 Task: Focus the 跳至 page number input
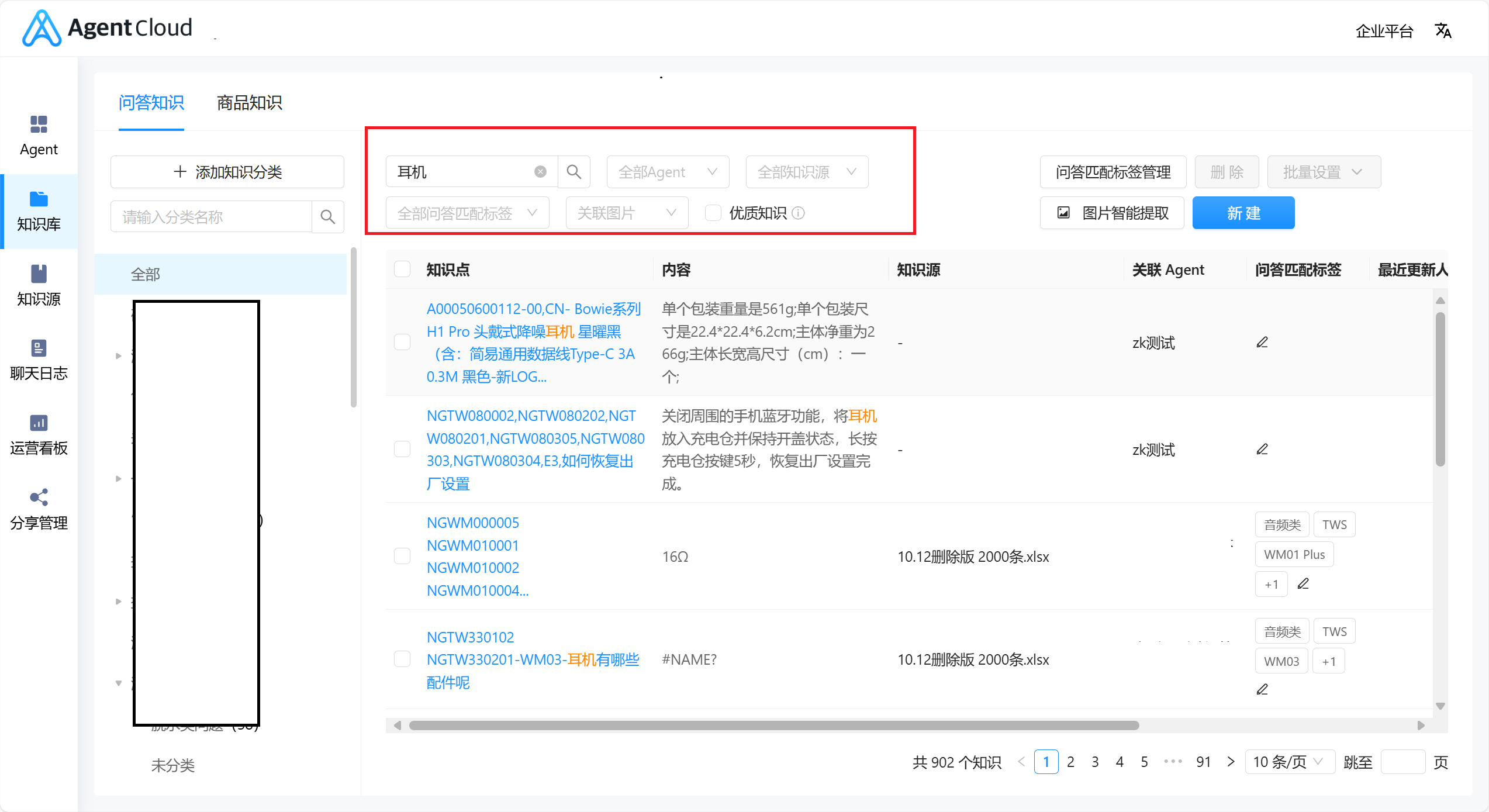pos(1403,762)
